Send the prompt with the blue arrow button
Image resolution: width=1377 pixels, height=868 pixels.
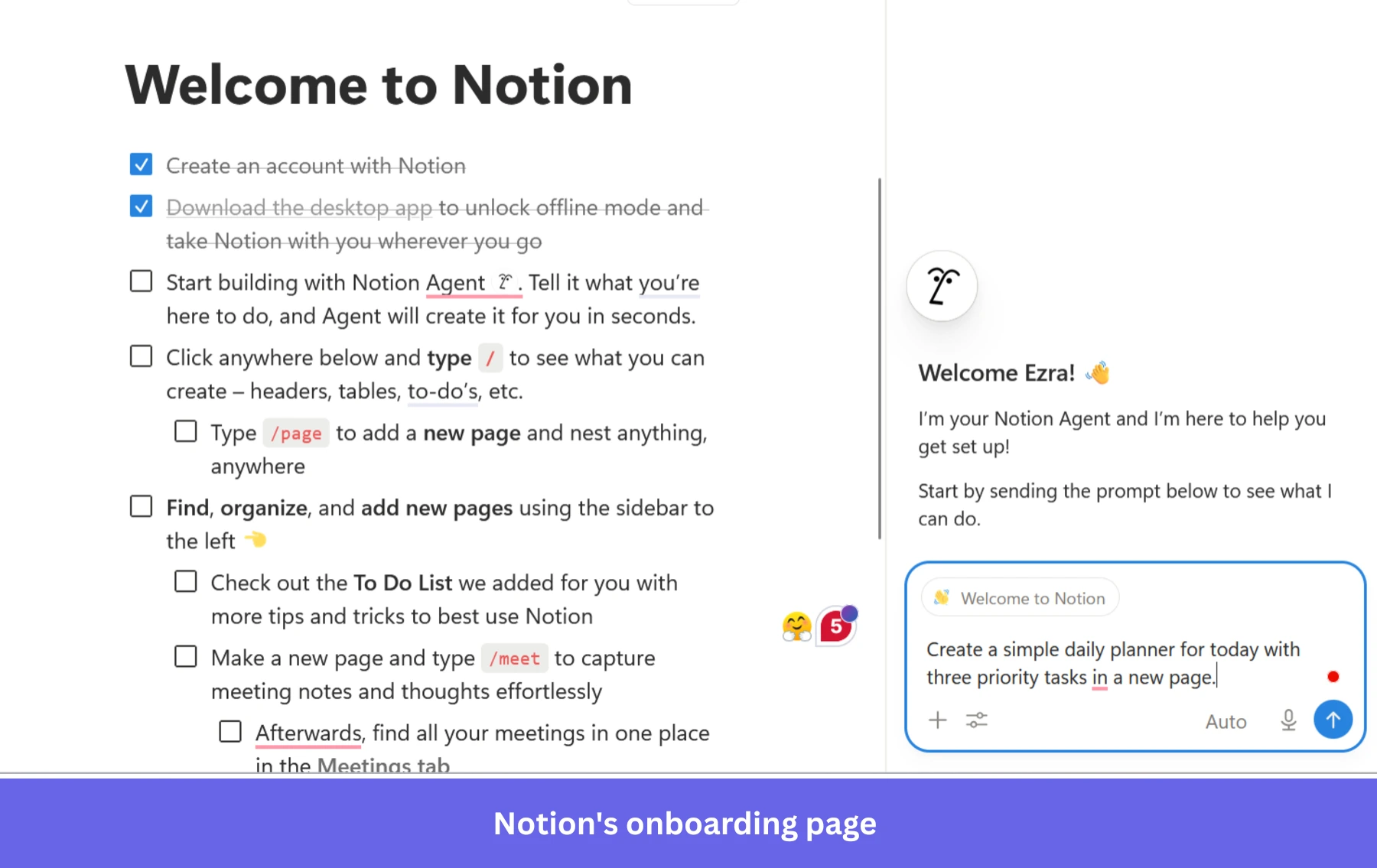[x=1333, y=720]
